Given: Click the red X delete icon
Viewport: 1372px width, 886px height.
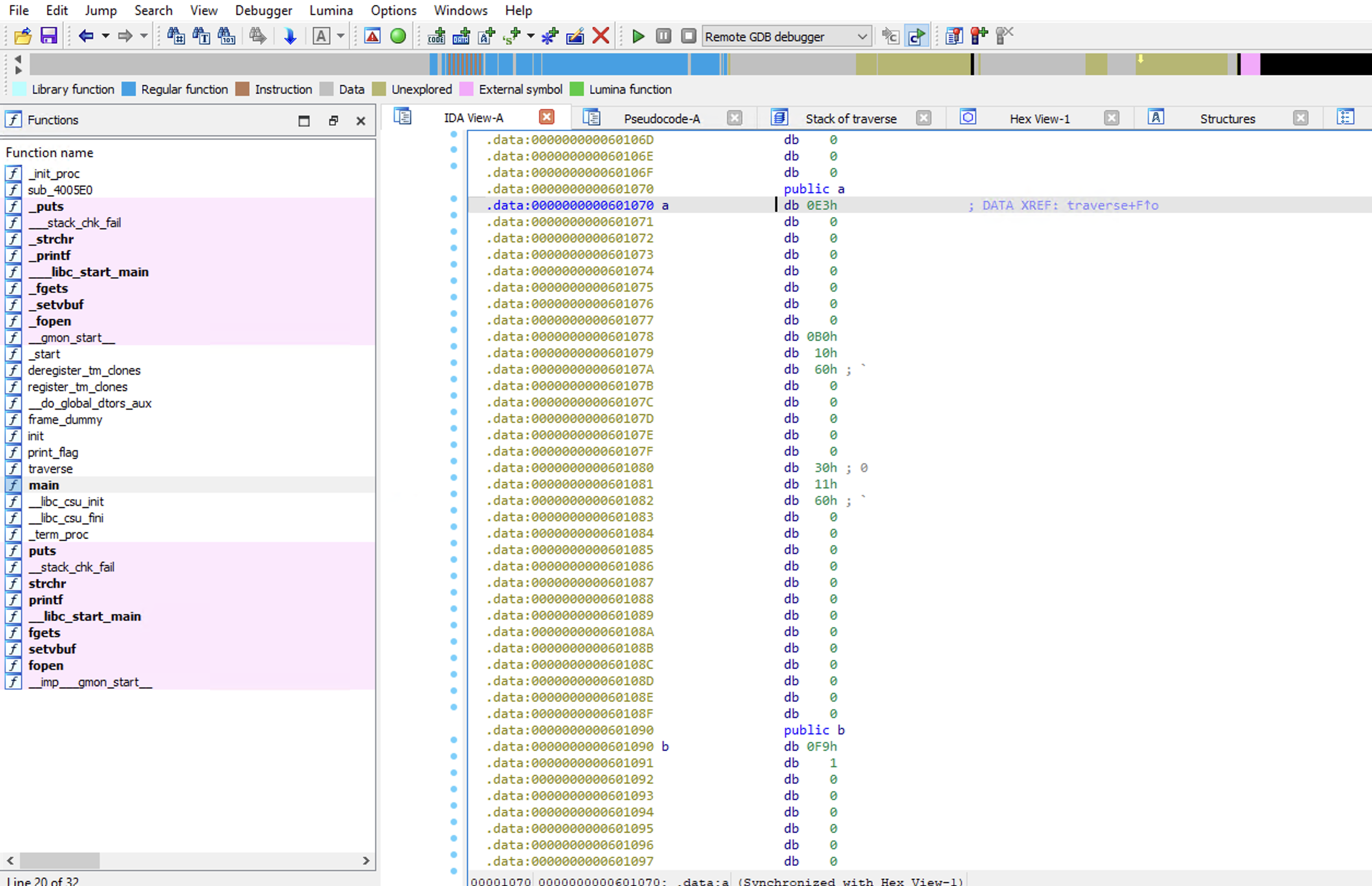Looking at the screenshot, I should [x=601, y=36].
